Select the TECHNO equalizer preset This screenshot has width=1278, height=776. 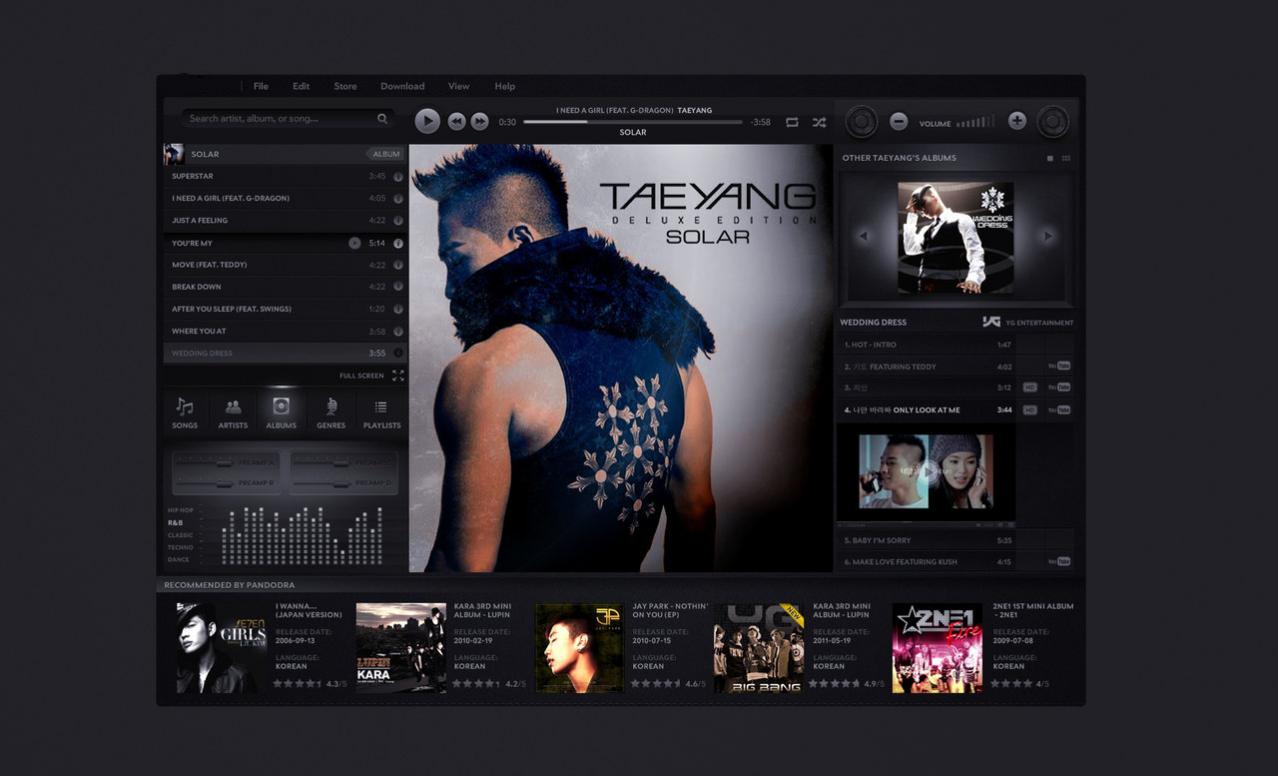pyautogui.click(x=181, y=547)
